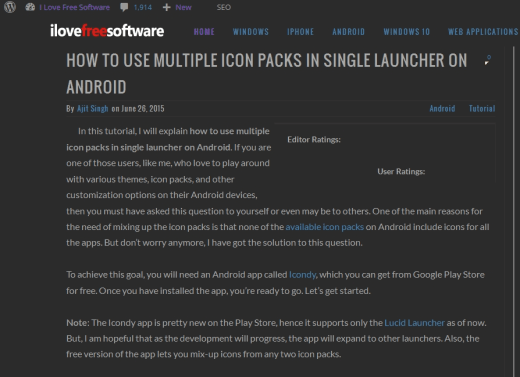
Task: Open the Android category link
Action: [x=442, y=109]
